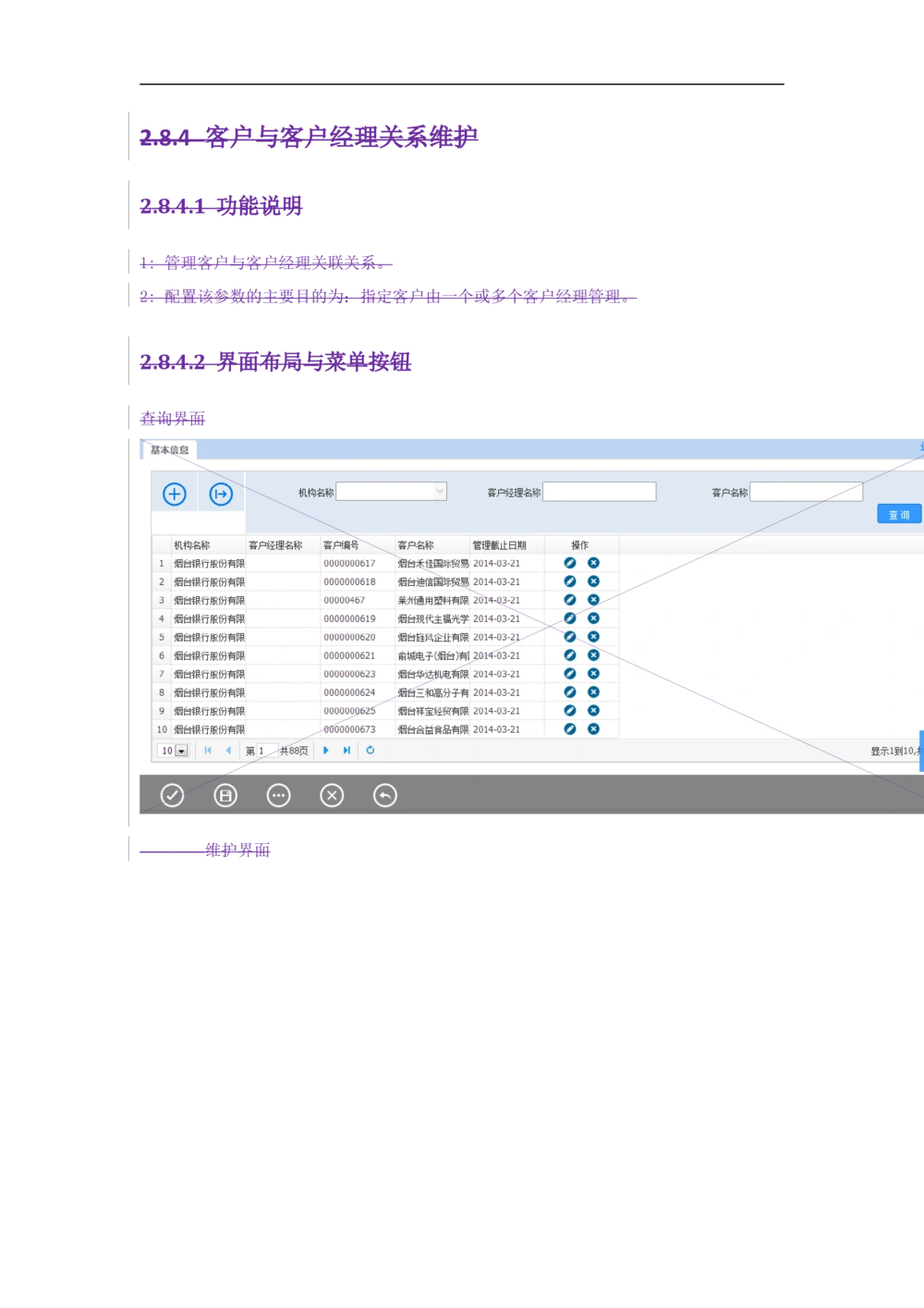The height and width of the screenshot is (1308, 924).
Task: Click the 客户经理名称 input field
Action: click(x=599, y=492)
